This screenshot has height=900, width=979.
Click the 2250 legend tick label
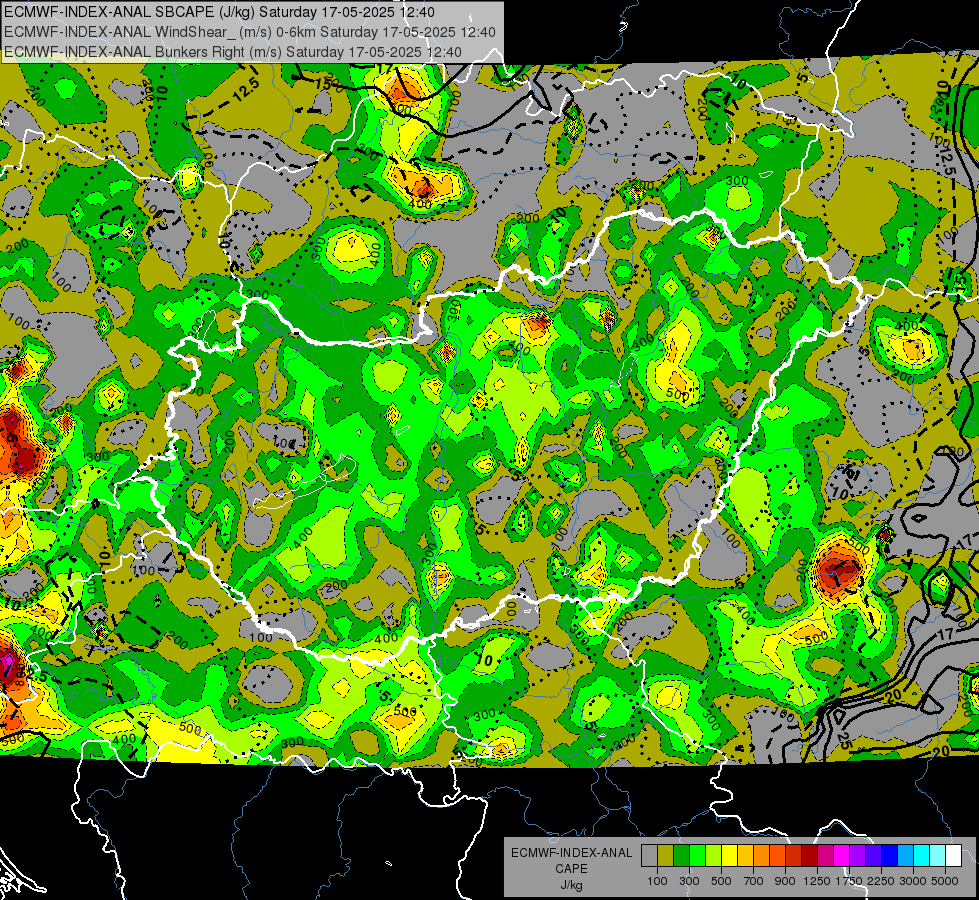[881, 881]
